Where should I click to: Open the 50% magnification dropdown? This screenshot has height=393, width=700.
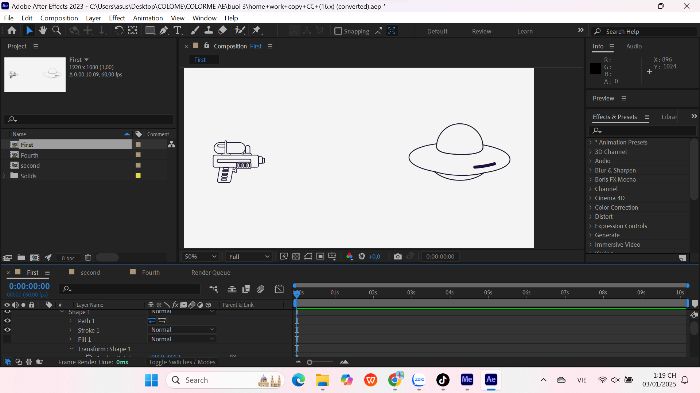tap(200, 256)
